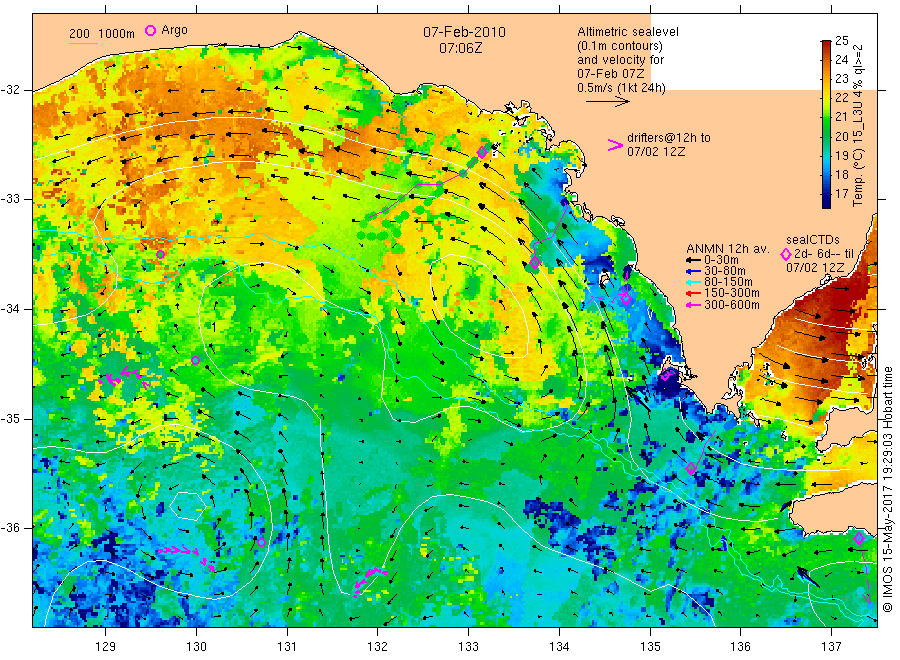Image resolution: width=900 pixels, height=660 pixels.
Task: Click the 'sealCTDs' legend label
Action: 813,240
